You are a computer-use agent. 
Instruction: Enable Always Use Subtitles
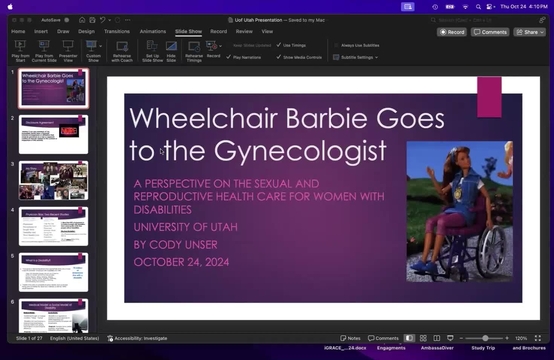coord(356,45)
